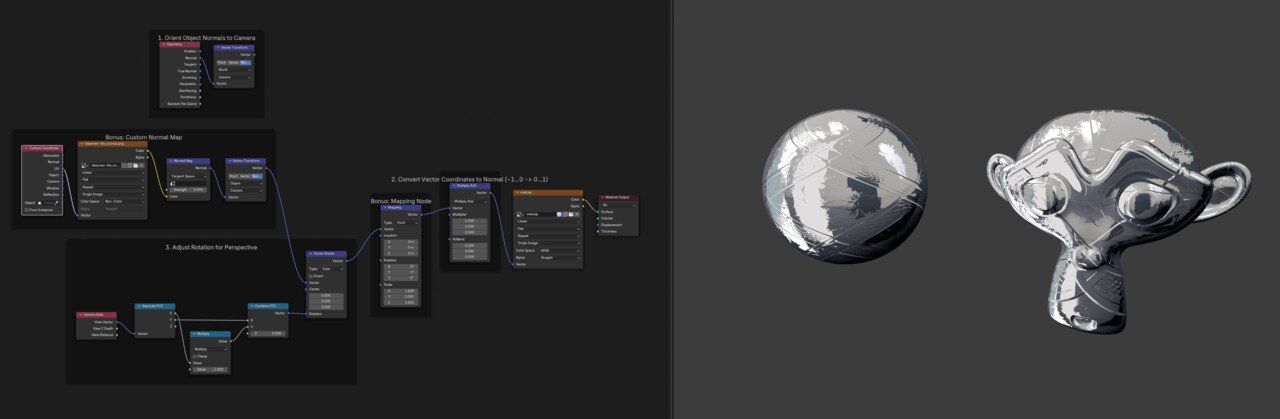Click open folder icon in dearven-tile_normal node
The image size is (1280, 419).
pyautogui.click(x=136, y=165)
